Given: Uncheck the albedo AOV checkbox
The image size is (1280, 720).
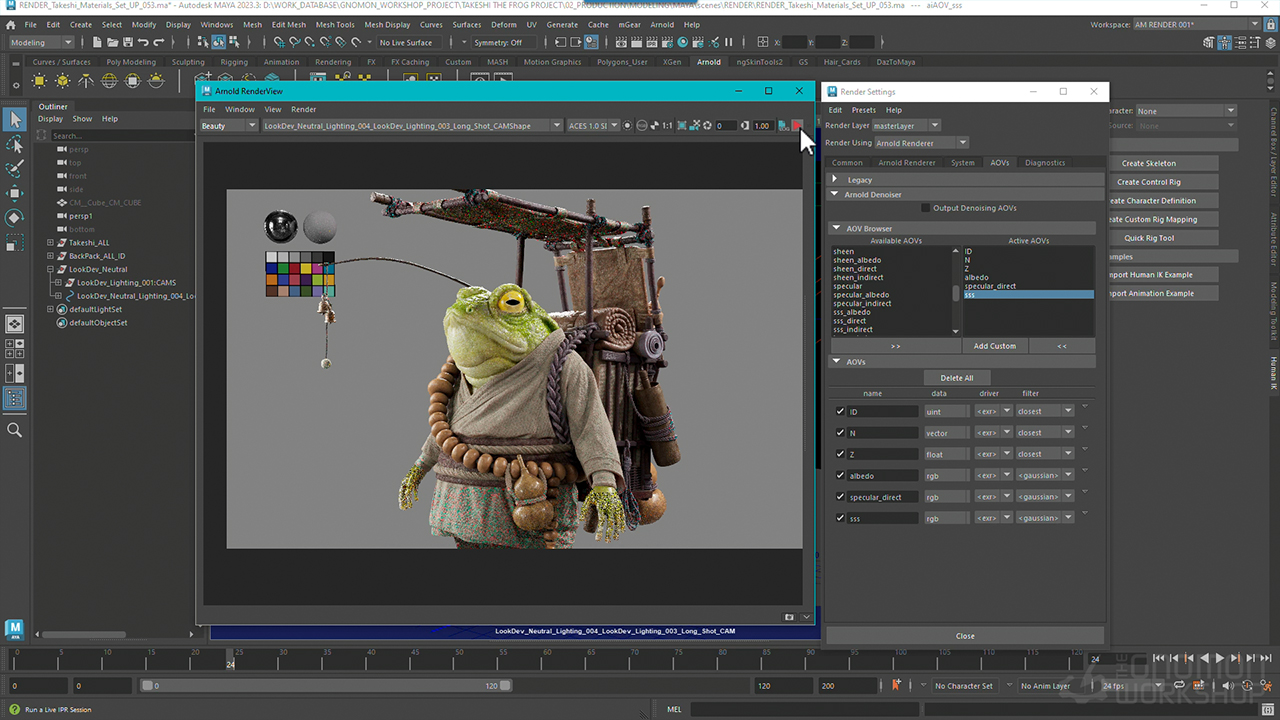Looking at the screenshot, I should pos(840,475).
